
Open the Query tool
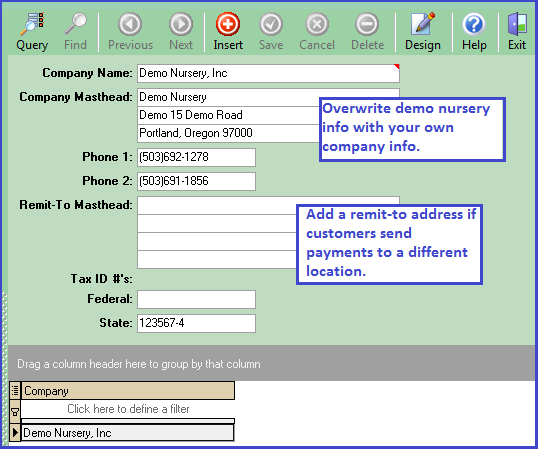coord(32,32)
